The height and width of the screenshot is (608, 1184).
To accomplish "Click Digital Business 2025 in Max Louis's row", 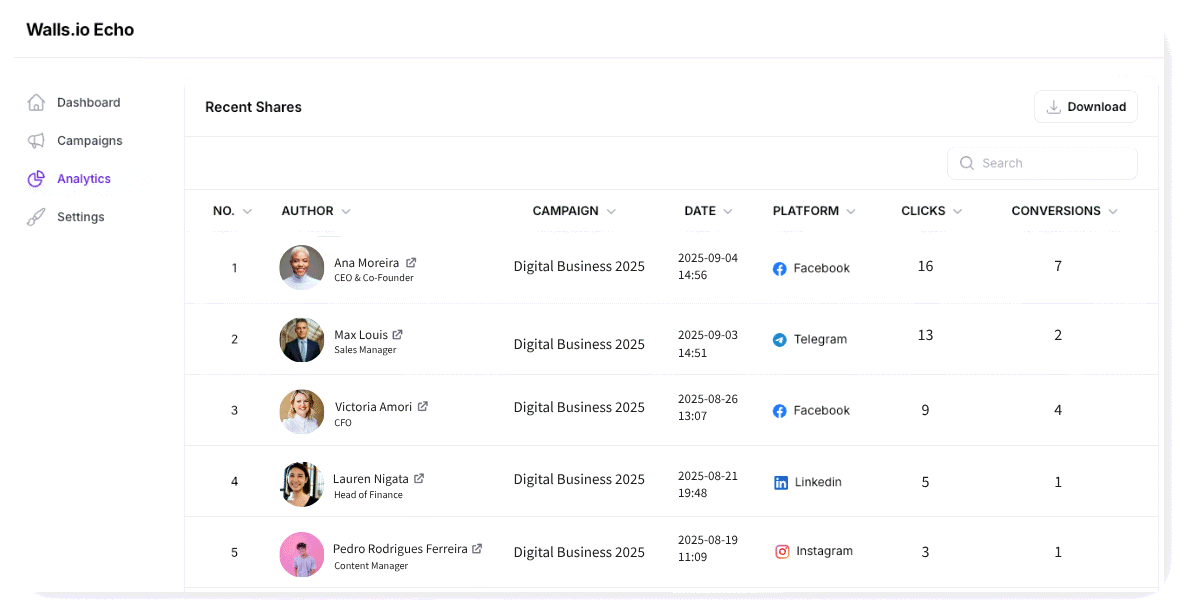I will (x=578, y=344).
